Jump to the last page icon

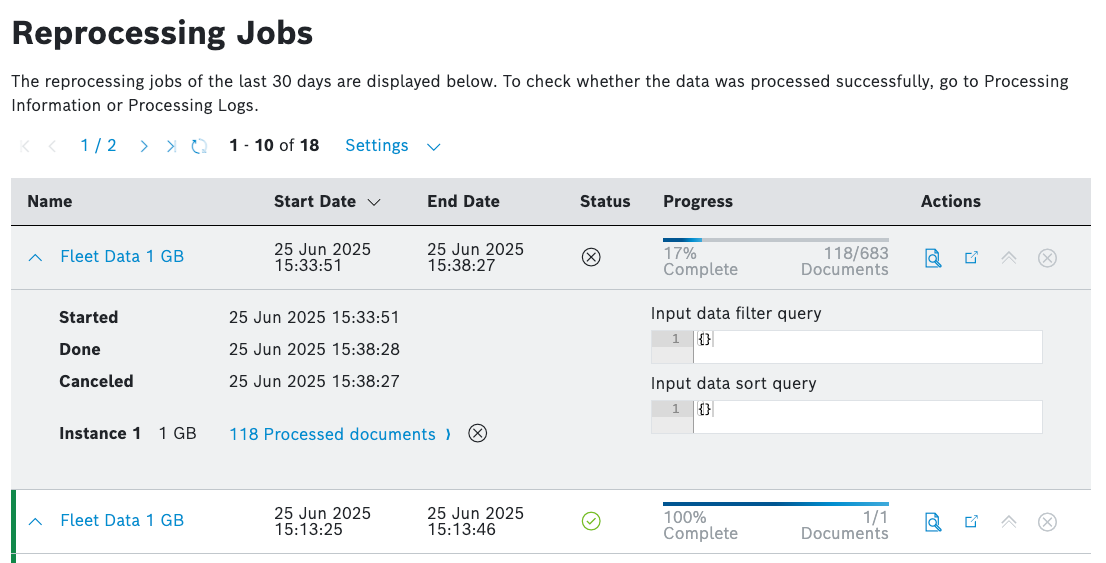(171, 146)
